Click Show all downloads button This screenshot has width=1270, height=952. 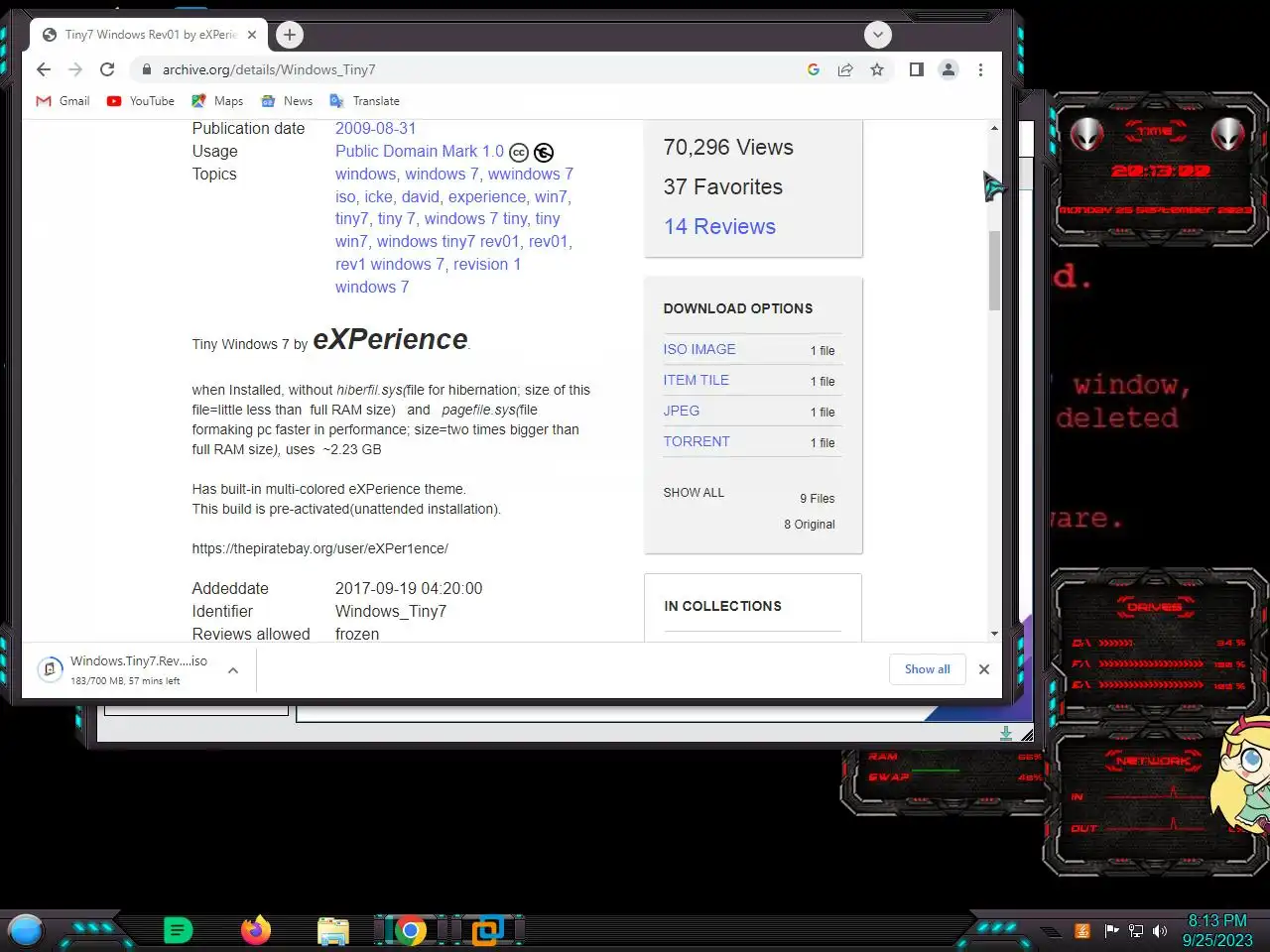[x=927, y=669]
